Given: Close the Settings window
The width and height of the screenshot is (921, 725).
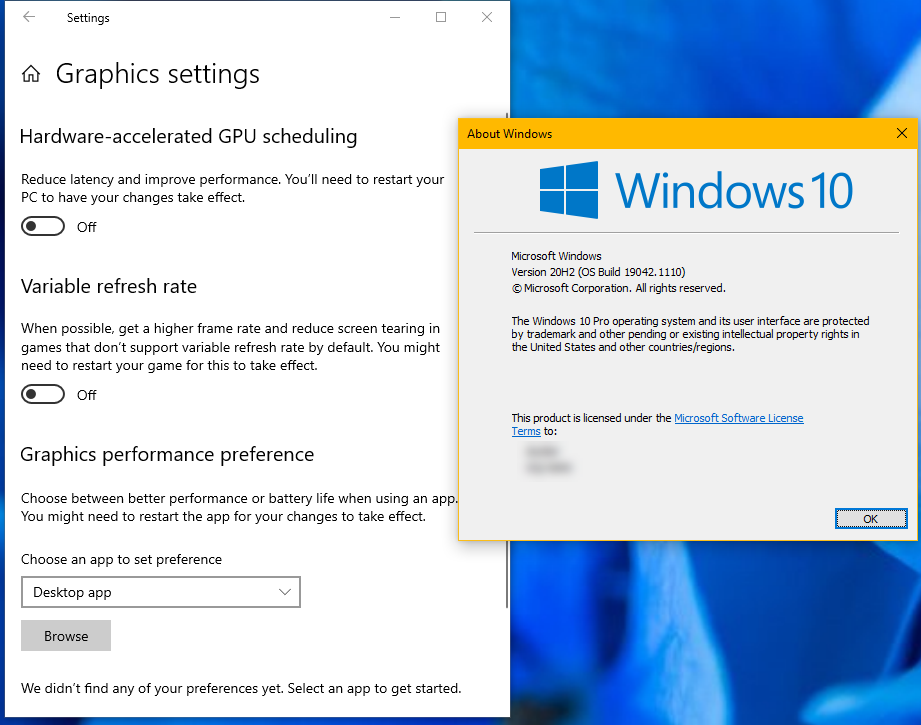Looking at the screenshot, I should (x=487, y=17).
